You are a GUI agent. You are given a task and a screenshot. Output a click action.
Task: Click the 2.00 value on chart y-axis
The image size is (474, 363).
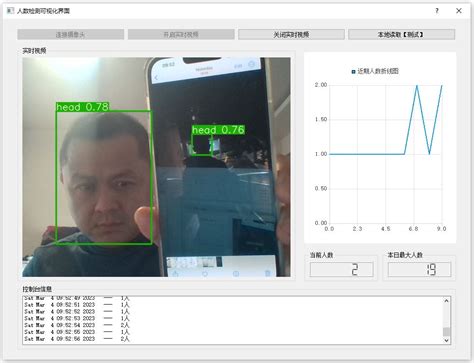point(321,85)
